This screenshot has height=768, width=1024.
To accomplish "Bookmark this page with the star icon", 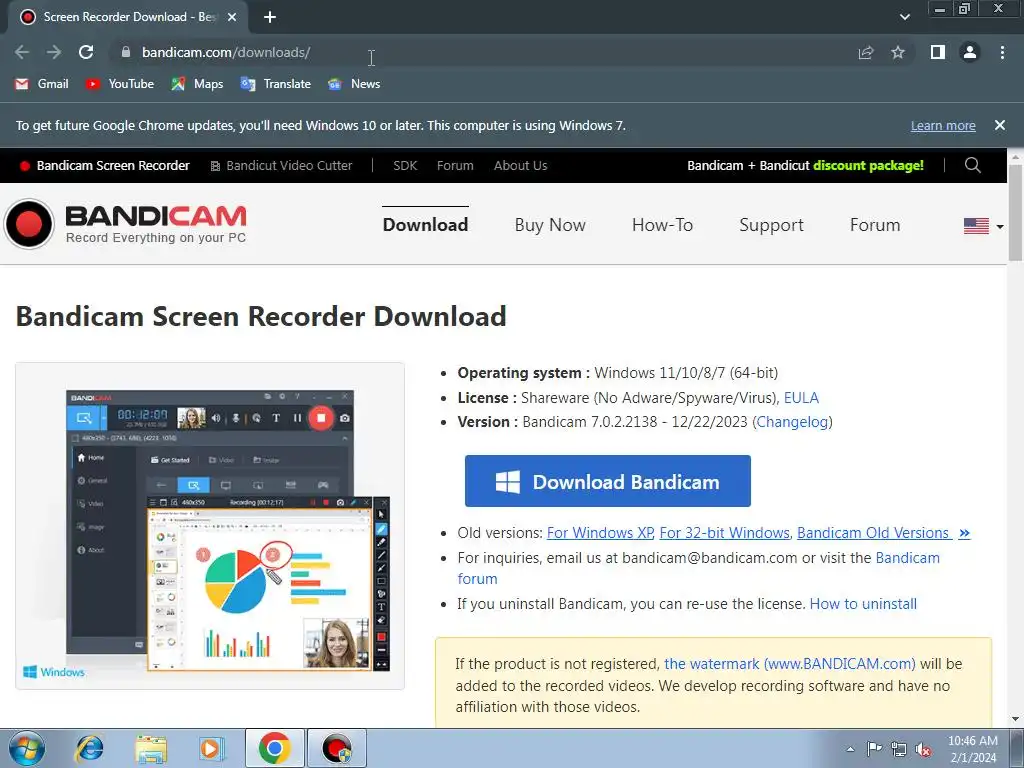I will [x=898, y=52].
